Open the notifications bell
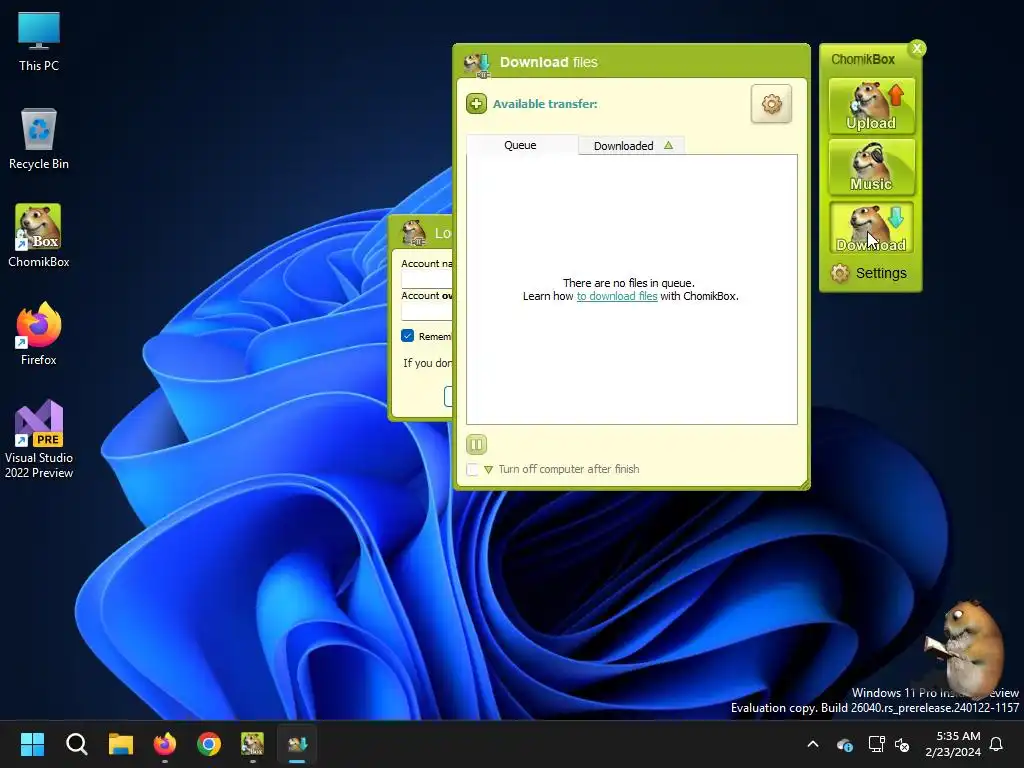Image resolution: width=1024 pixels, height=768 pixels. pyautogui.click(x=997, y=744)
